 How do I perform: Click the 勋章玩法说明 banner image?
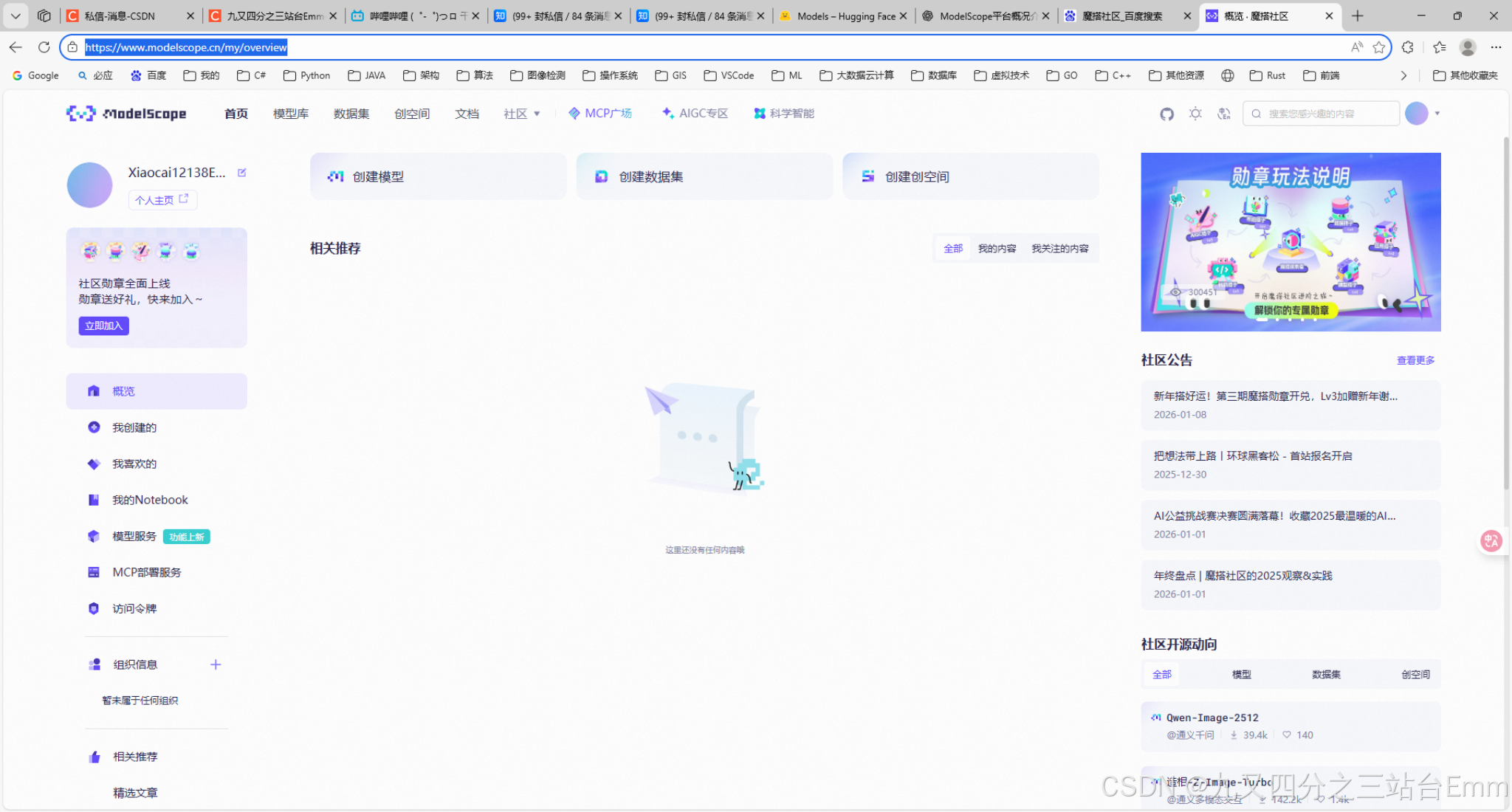click(1290, 241)
